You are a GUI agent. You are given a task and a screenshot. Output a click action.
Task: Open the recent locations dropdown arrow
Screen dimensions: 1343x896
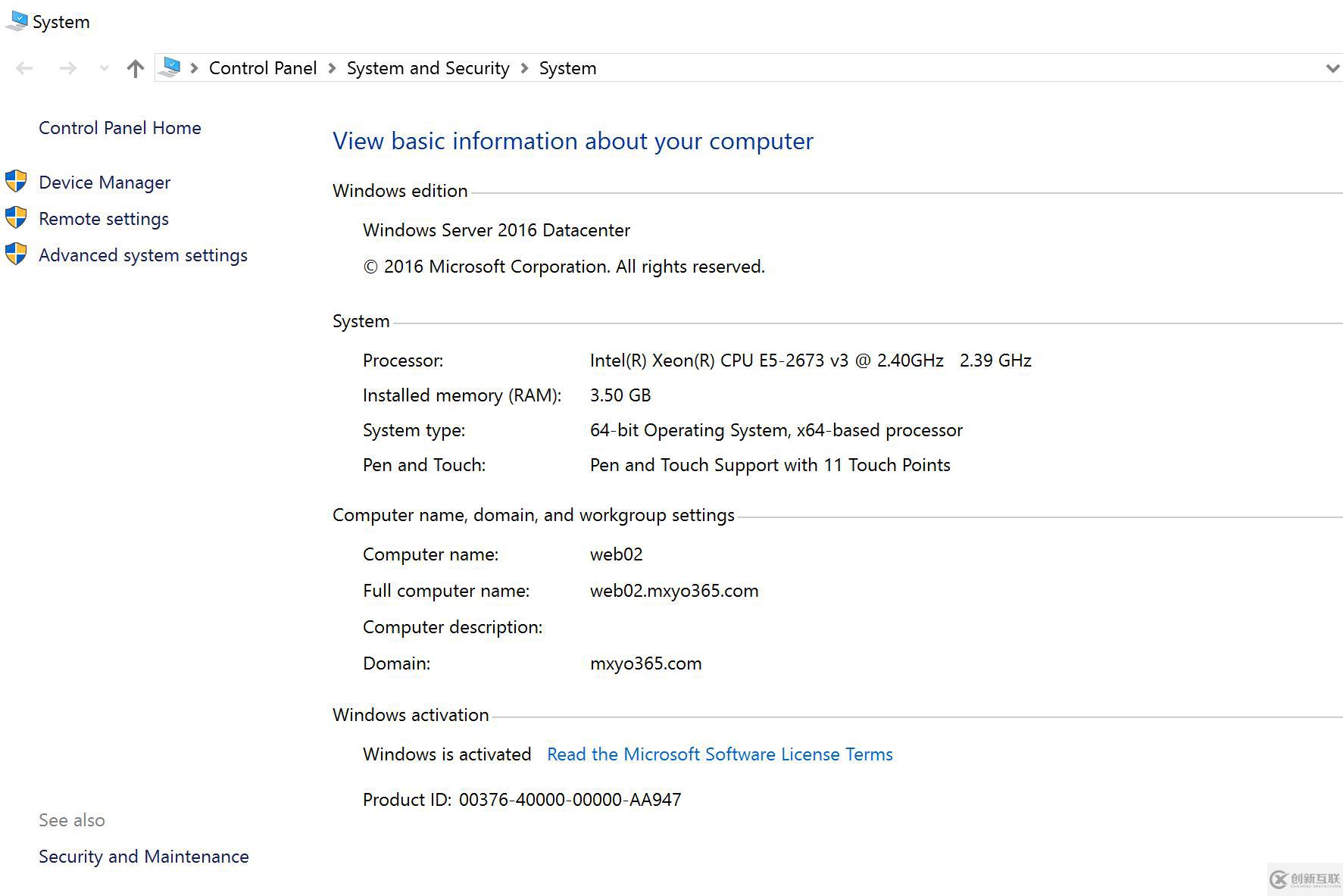[105, 68]
